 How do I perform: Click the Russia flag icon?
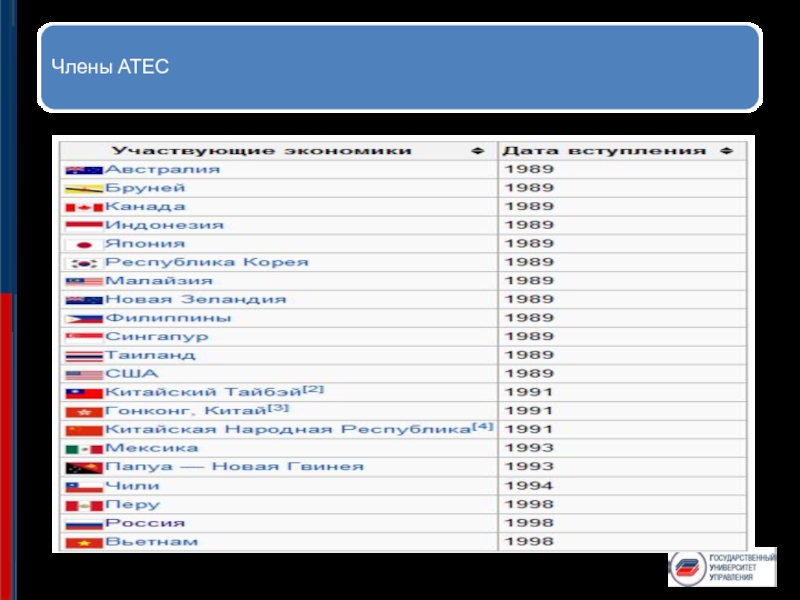(84, 524)
